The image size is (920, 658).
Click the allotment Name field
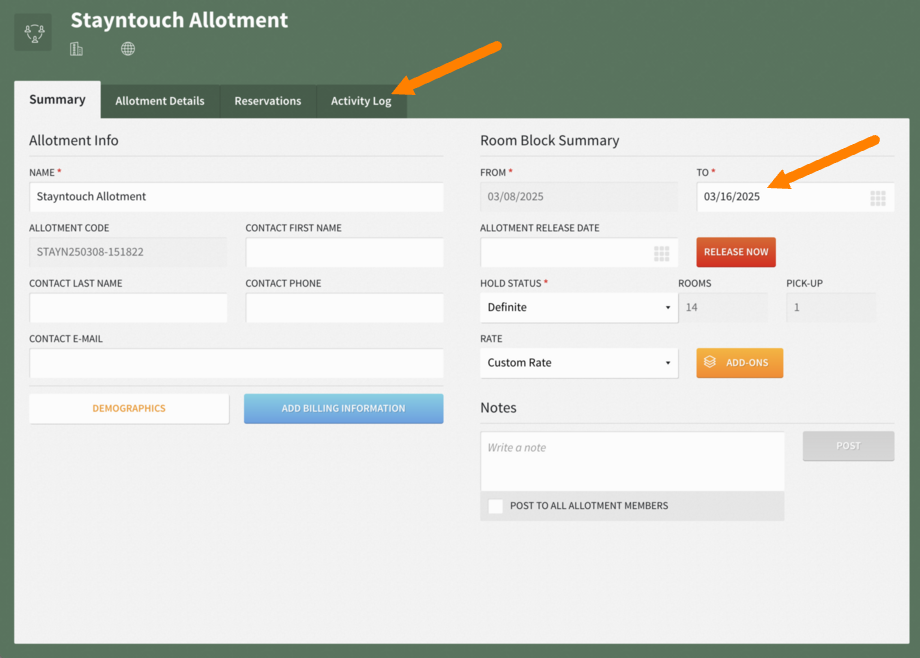coord(236,197)
